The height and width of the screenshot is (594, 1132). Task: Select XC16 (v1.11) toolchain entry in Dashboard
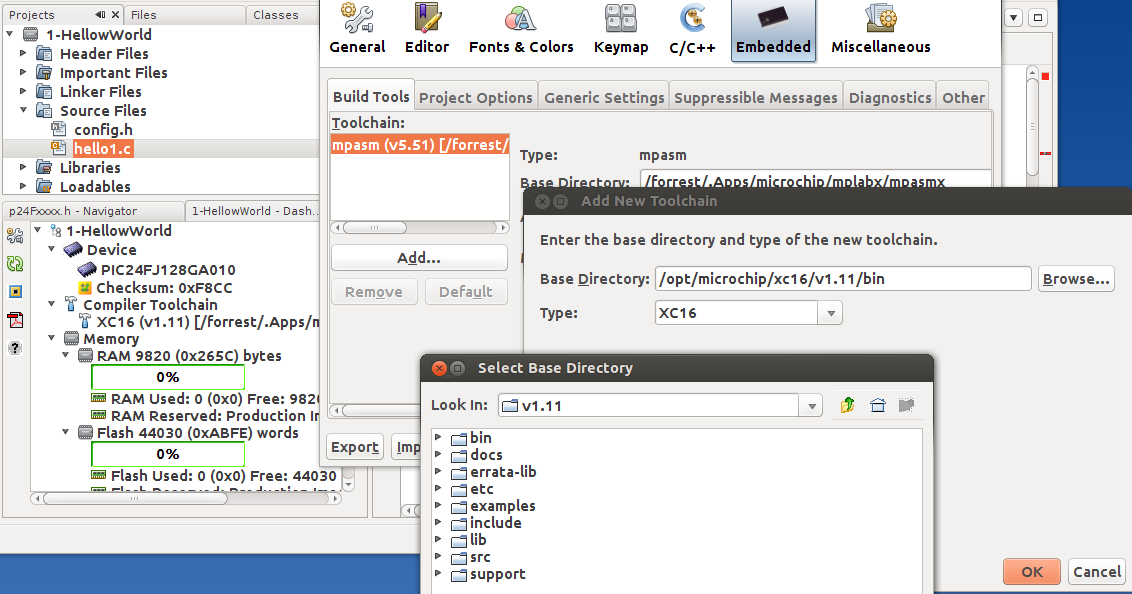click(x=199, y=322)
